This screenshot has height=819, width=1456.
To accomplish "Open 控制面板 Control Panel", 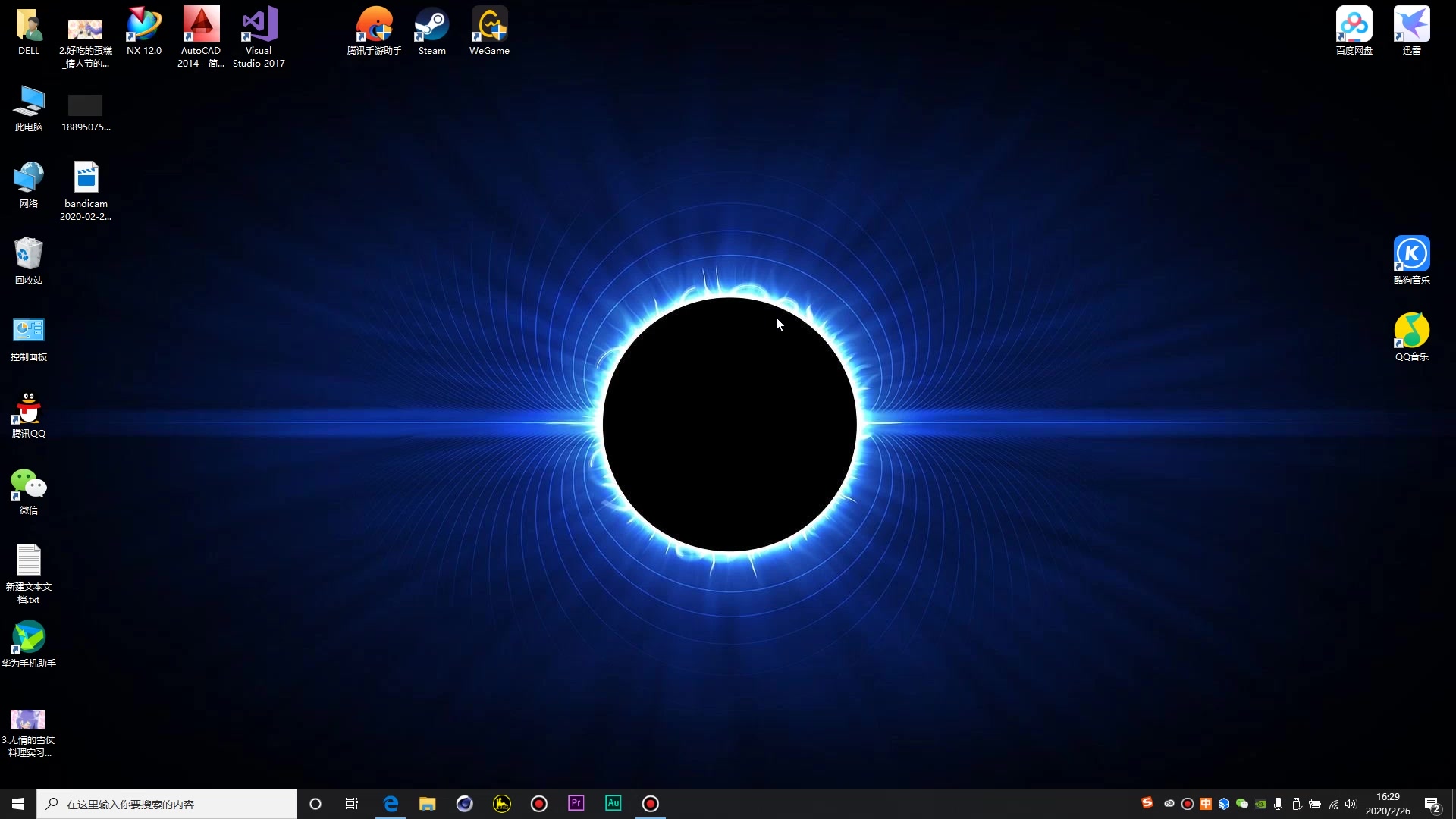I will [28, 330].
